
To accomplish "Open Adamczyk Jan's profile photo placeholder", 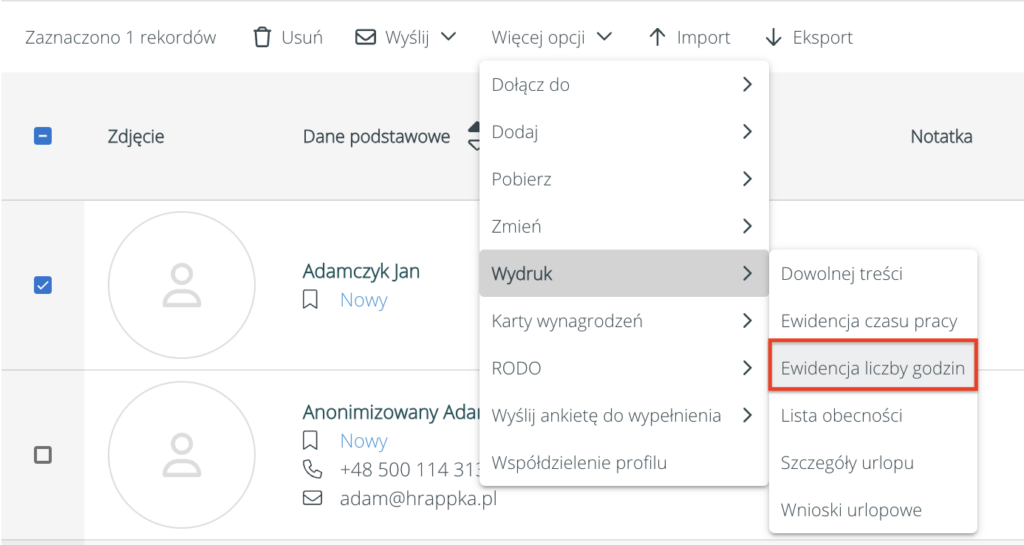I will 181,285.
